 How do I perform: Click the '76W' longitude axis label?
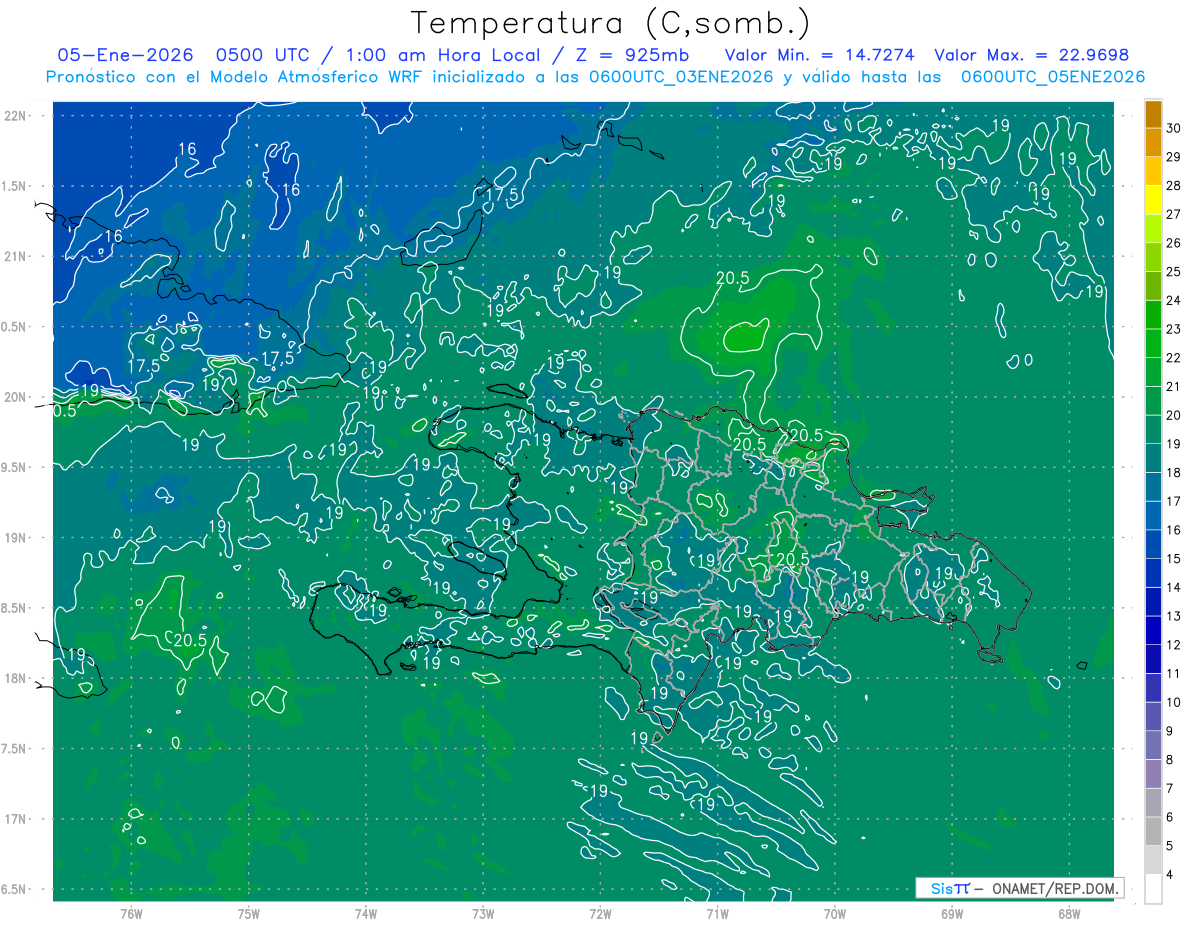[x=131, y=914]
